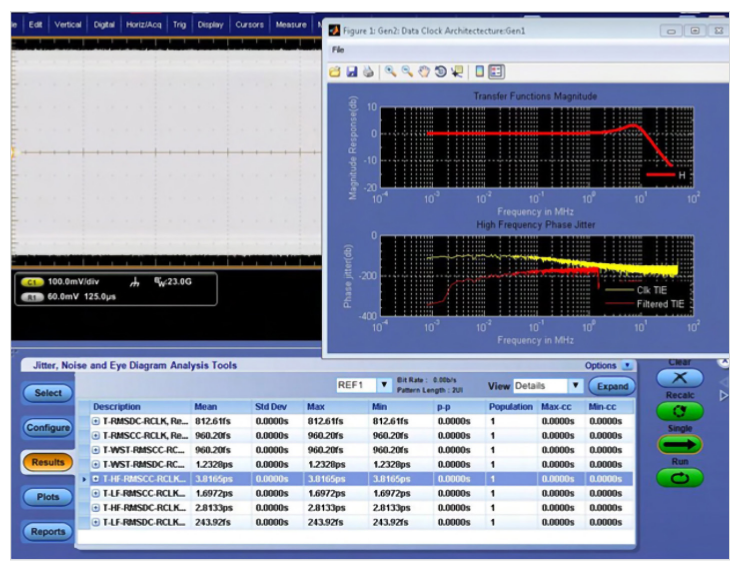The height and width of the screenshot is (567, 738).
Task: Click the green Run button
Action: [679, 478]
